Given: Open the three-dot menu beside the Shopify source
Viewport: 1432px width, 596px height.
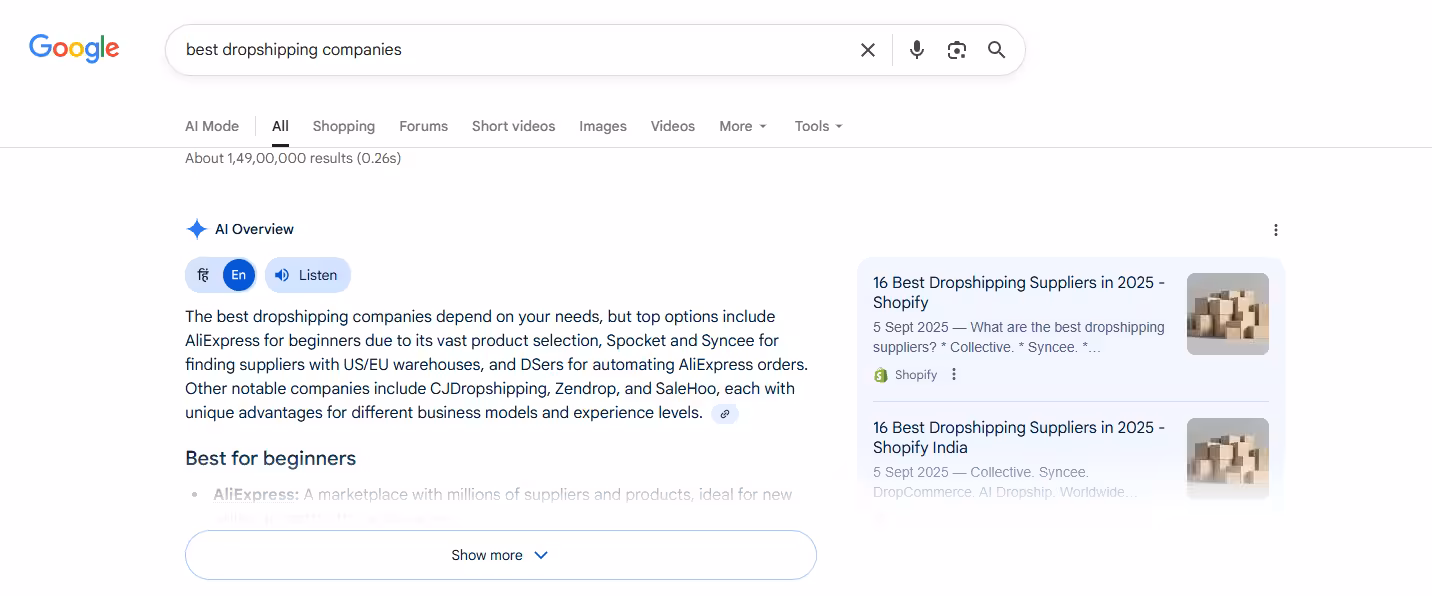Looking at the screenshot, I should (x=954, y=374).
